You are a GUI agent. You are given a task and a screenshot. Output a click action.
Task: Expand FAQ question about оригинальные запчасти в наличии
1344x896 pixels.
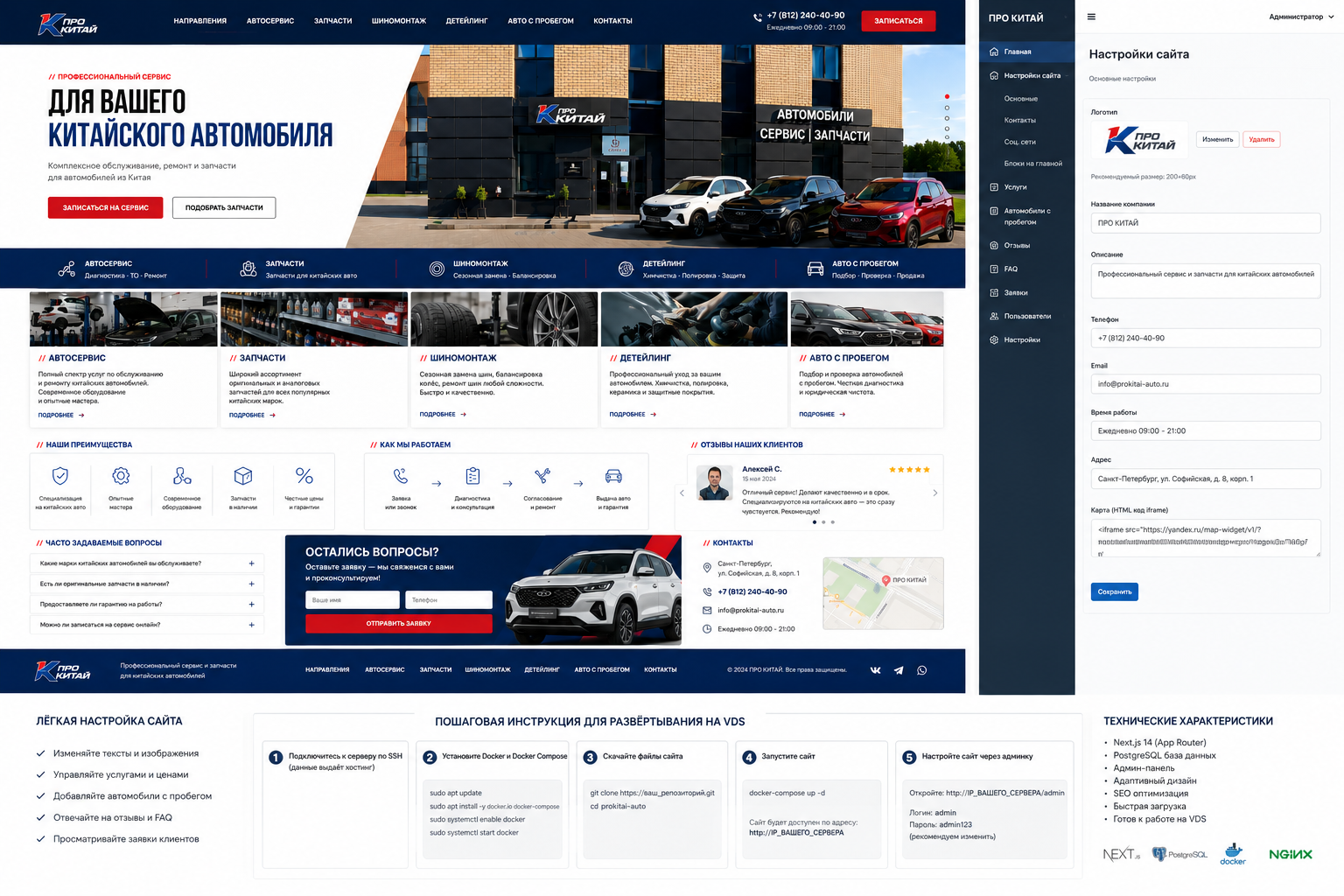[147, 584]
